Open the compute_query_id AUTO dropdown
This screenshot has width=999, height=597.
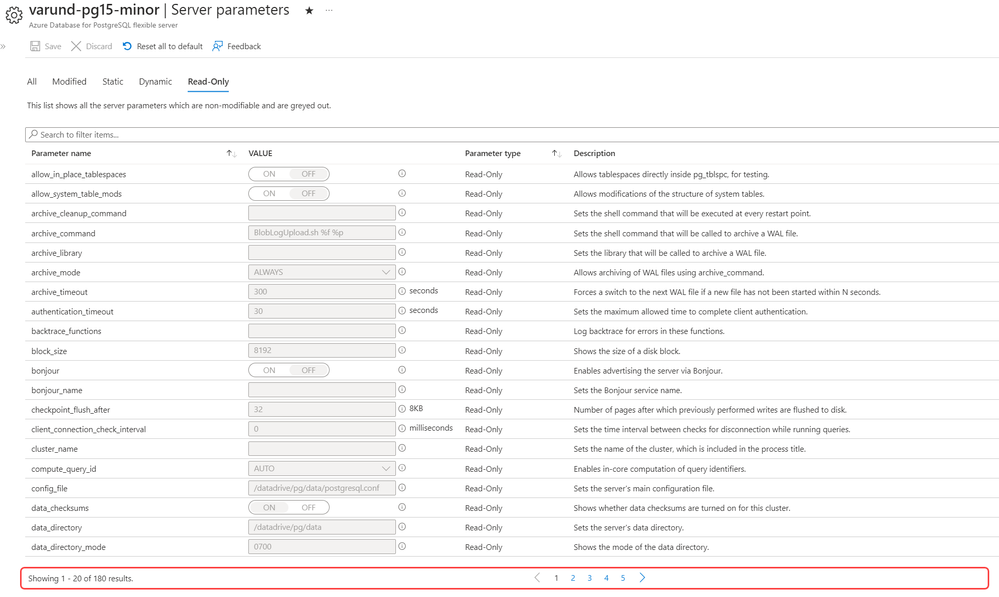(322, 468)
